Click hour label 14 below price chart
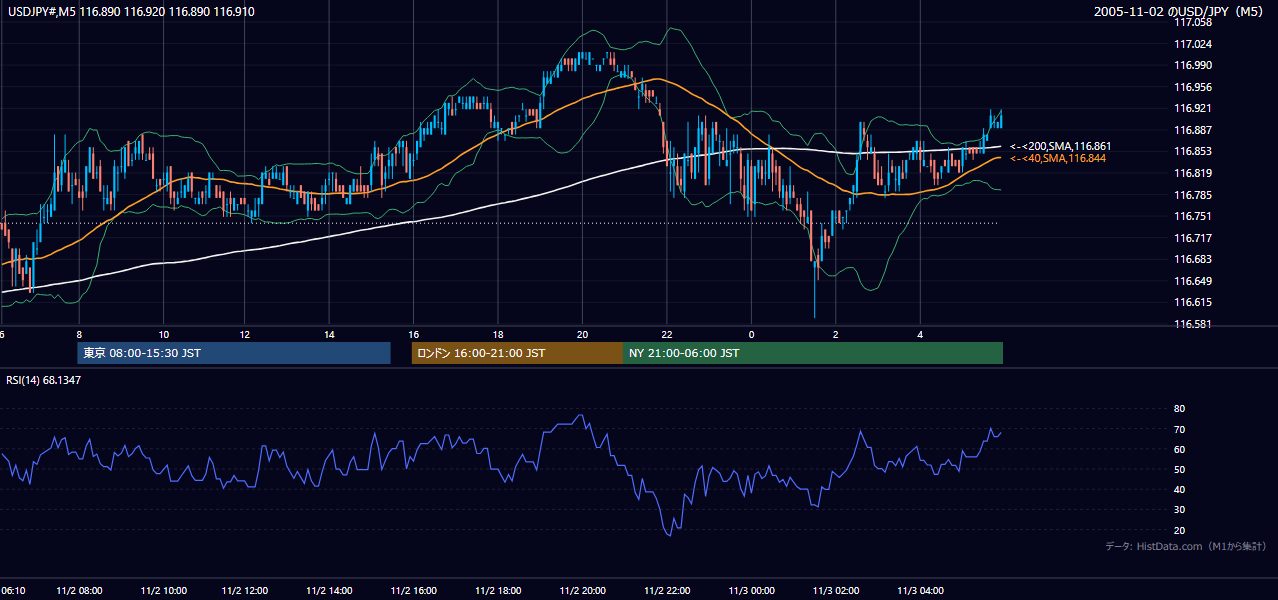 point(329,334)
